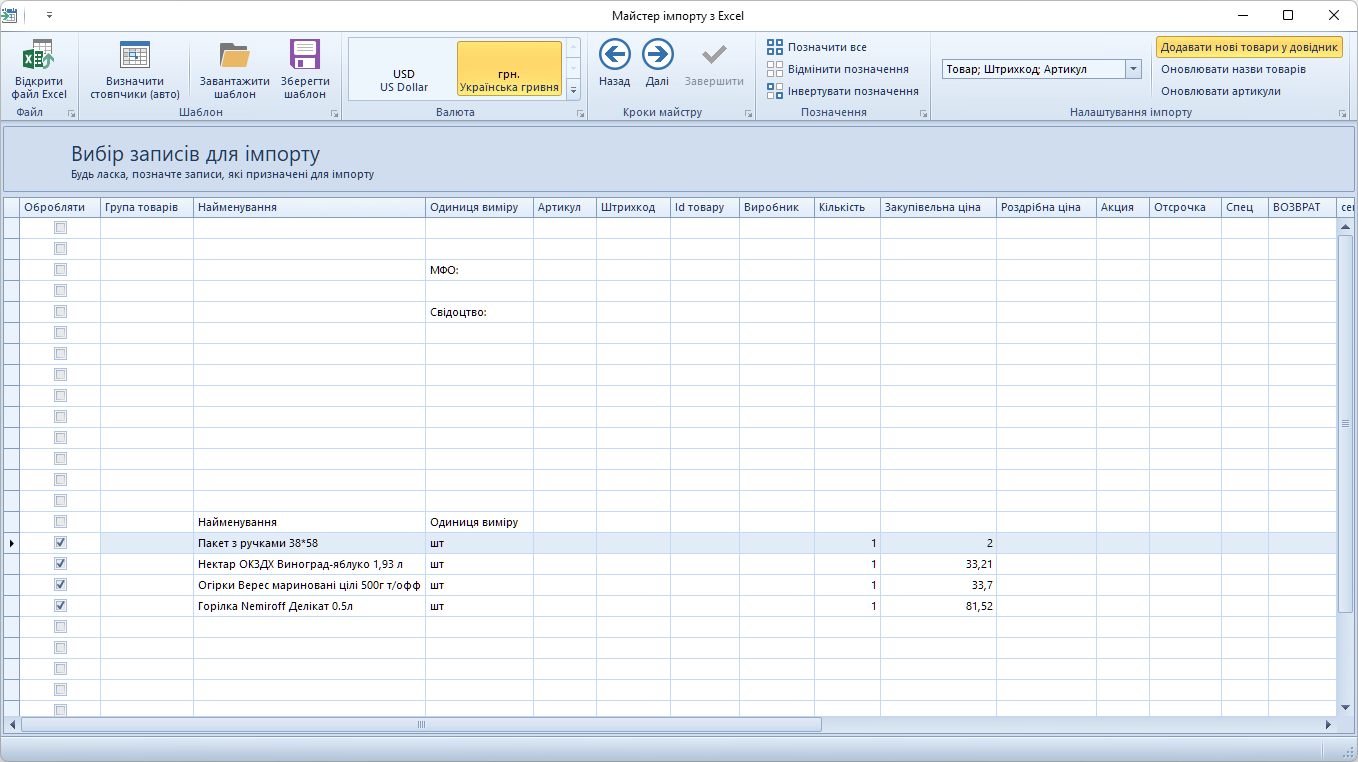
Task: Click the Кількість column header
Action: tap(847, 207)
